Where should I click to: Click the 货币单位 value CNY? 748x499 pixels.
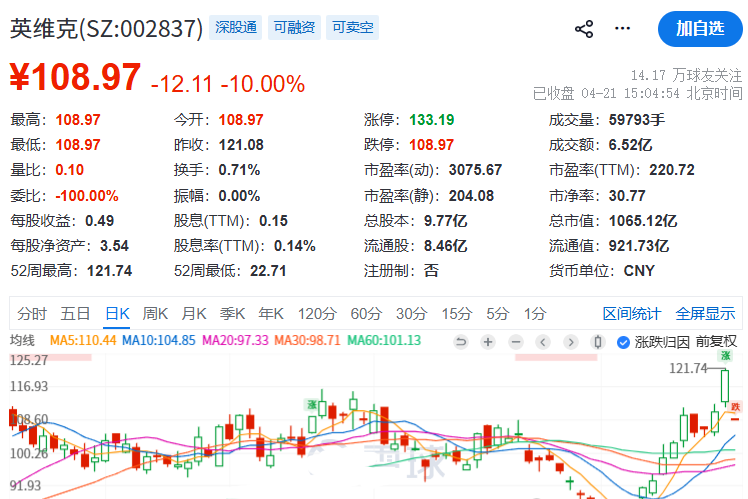(639, 271)
